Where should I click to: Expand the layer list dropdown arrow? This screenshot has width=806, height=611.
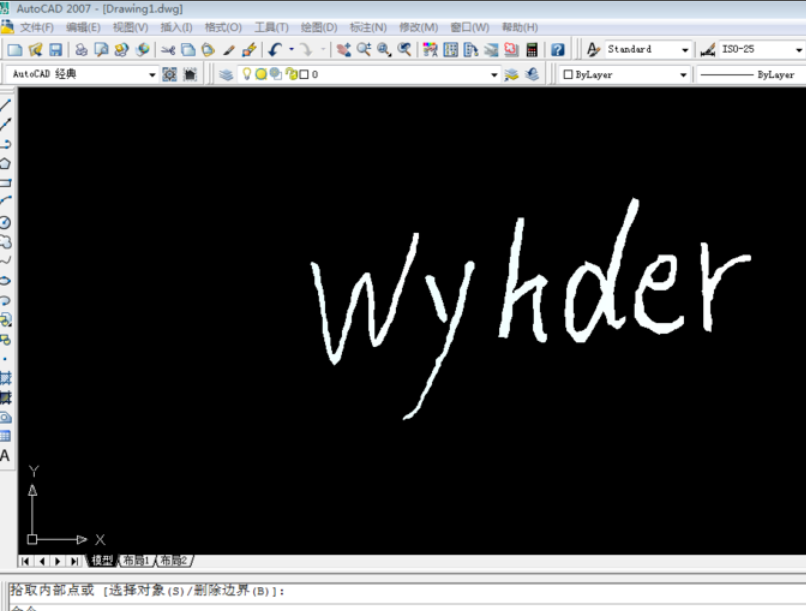click(x=494, y=75)
